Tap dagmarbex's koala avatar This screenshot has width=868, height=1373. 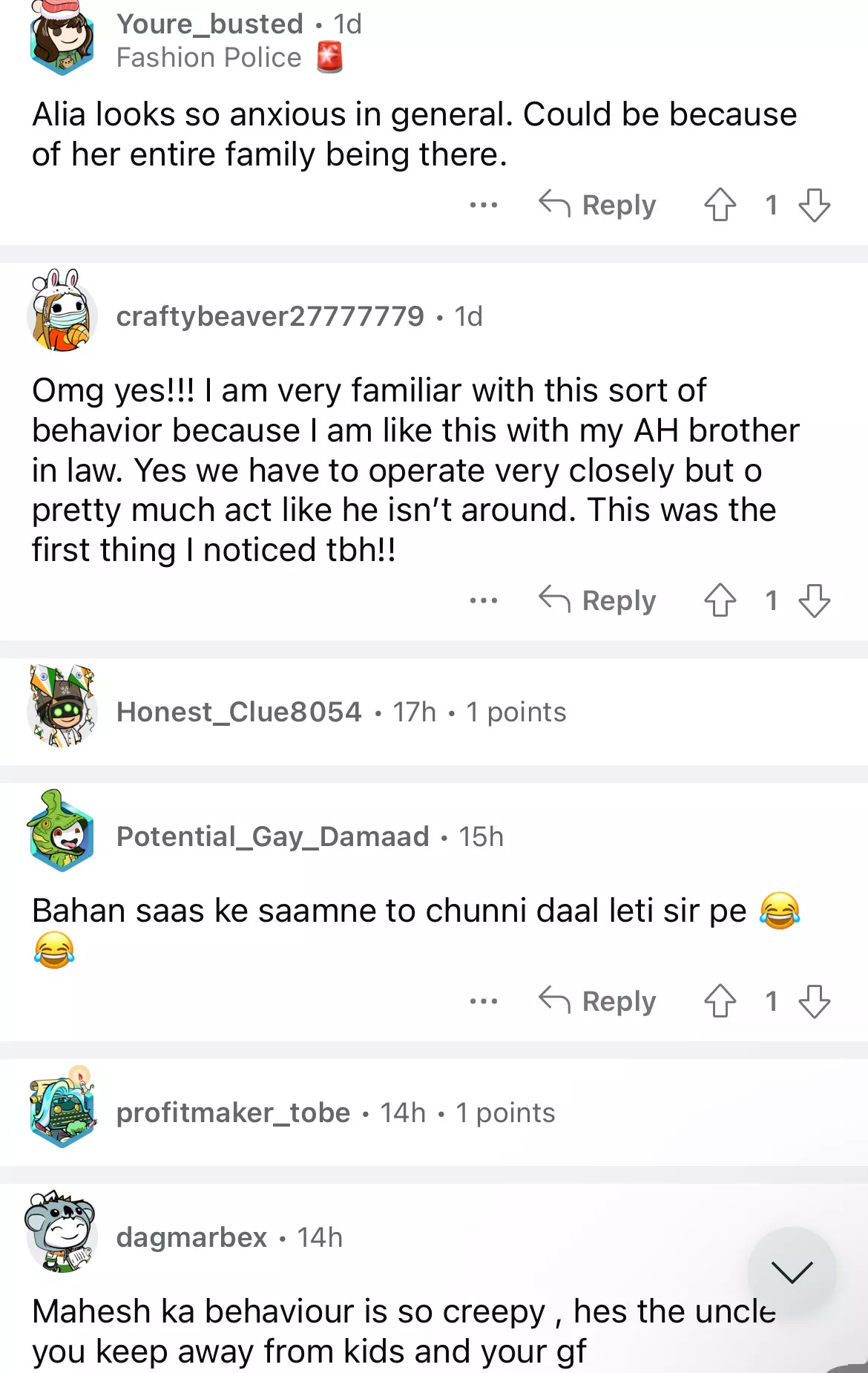(62, 1232)
